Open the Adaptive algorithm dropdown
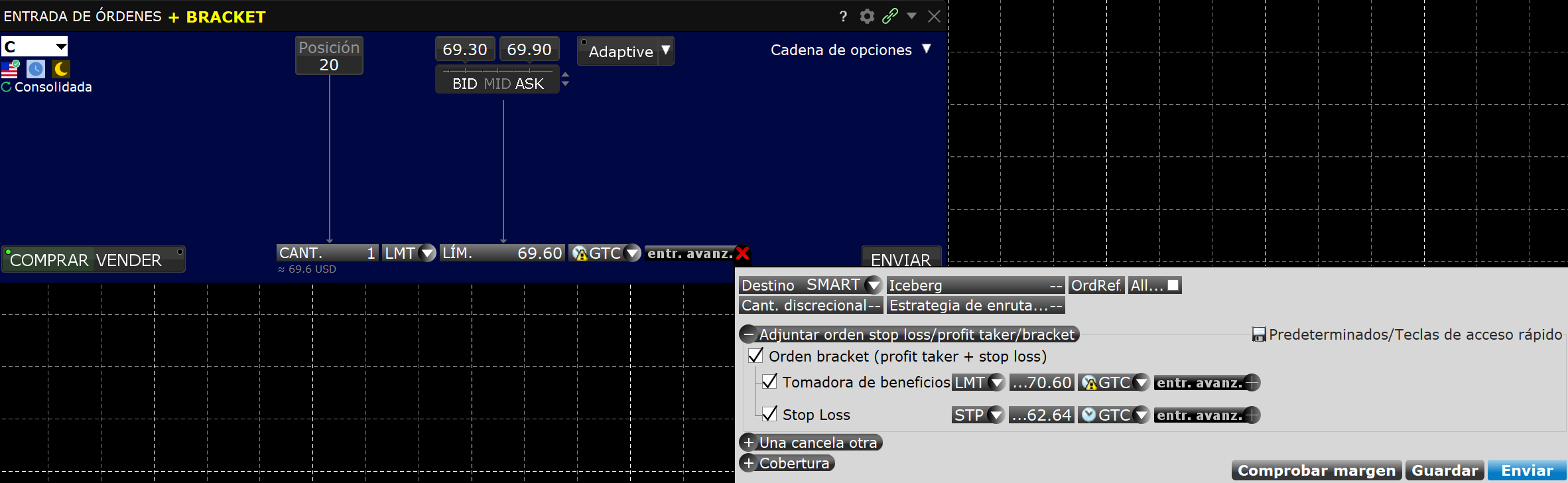The width and height of the screenshot is (1568, 483). point(665,51)
